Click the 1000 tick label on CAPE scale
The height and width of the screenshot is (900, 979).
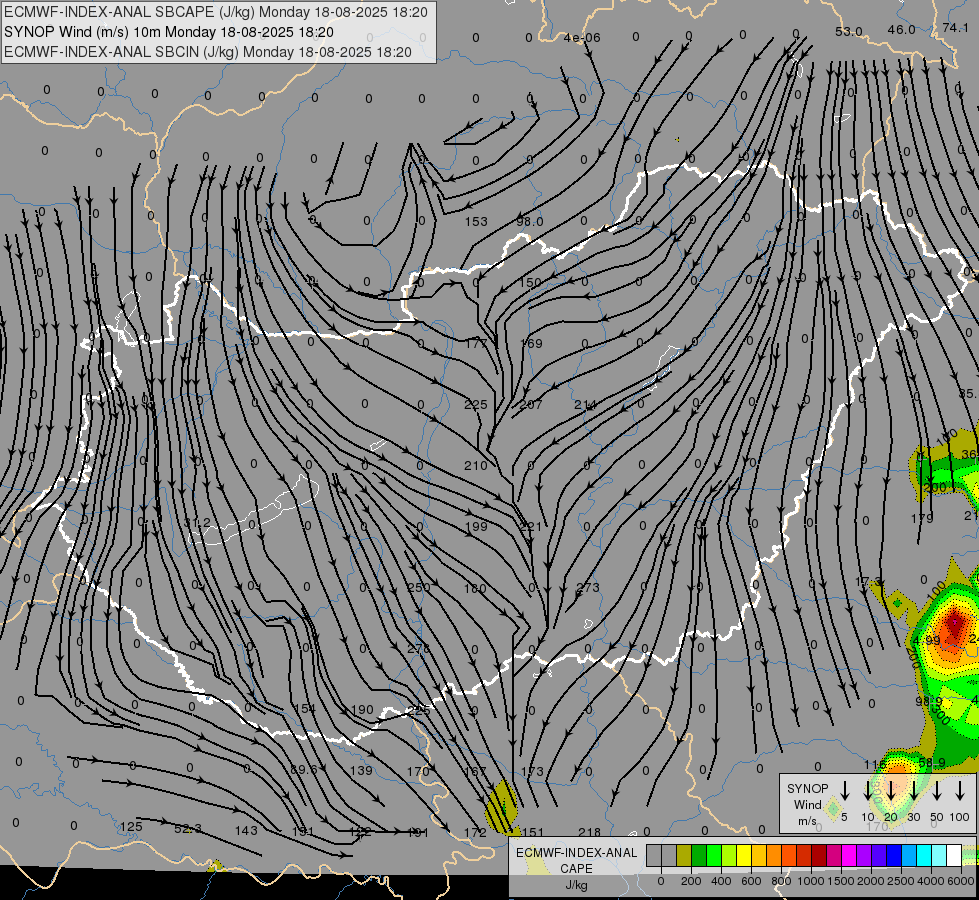[x=810, y=881]
